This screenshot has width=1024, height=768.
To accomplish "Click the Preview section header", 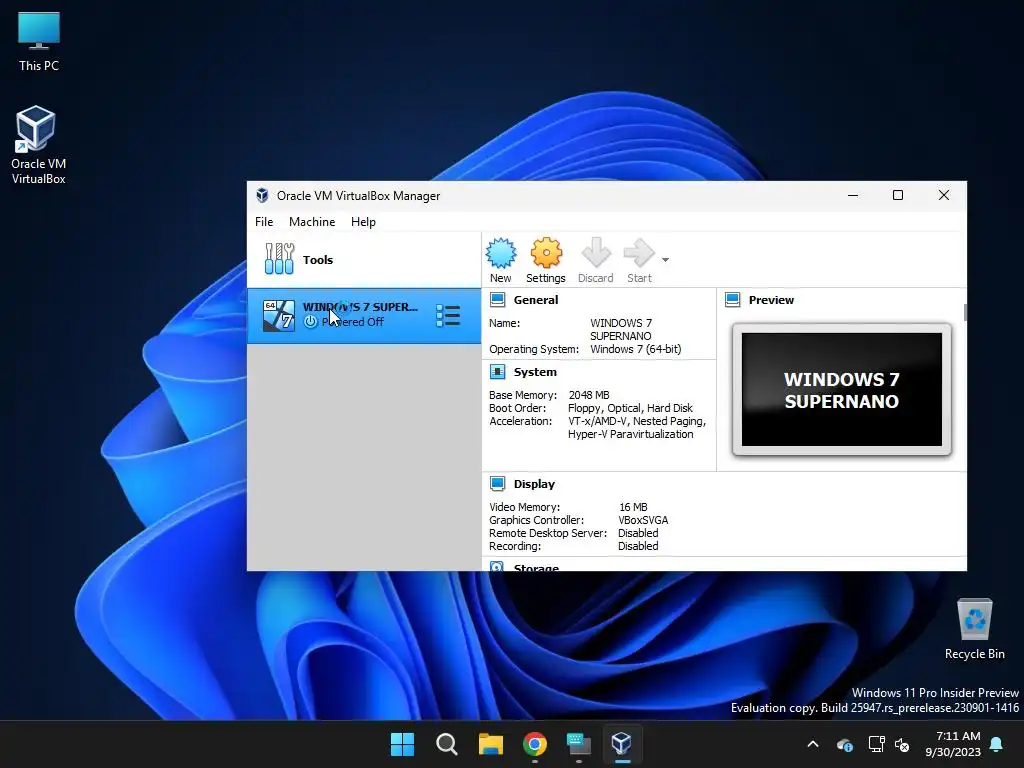I will coord(771,300).
